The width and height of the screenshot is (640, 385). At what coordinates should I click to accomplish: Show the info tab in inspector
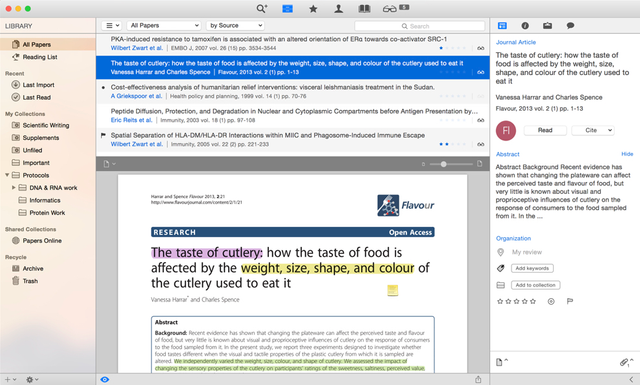coord(525,26)
